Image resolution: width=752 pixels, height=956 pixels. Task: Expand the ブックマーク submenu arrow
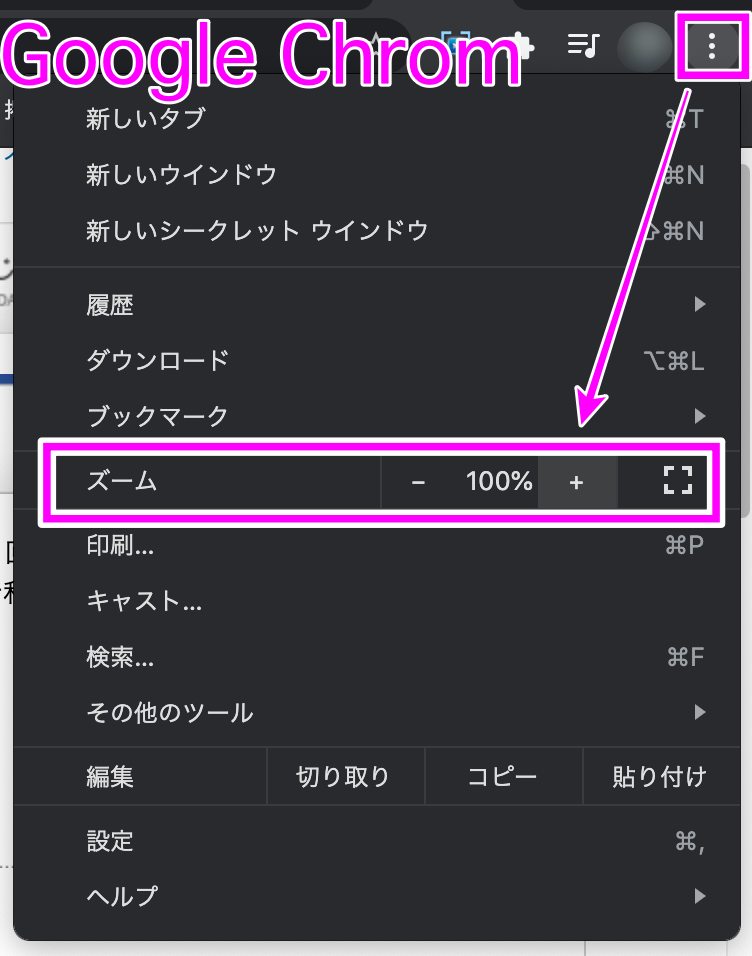[700, 416]
